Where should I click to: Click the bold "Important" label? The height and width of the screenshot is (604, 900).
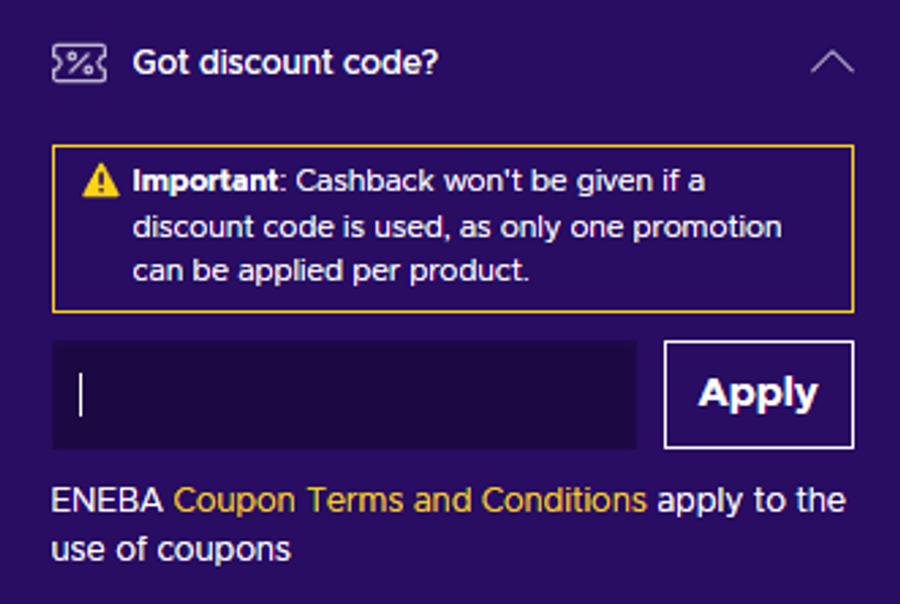pos(205,182)
